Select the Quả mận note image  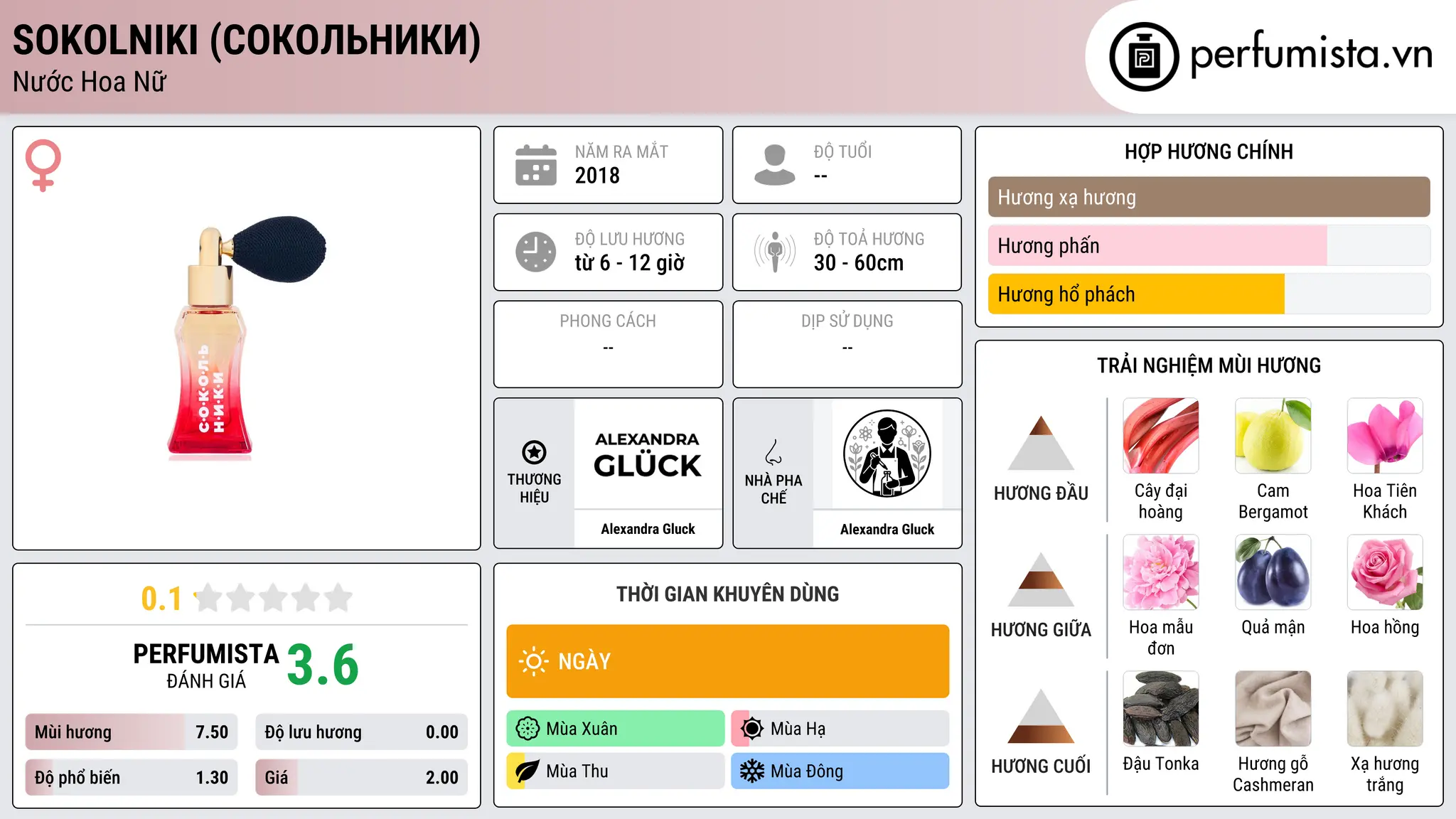(x=1273, y=572)
